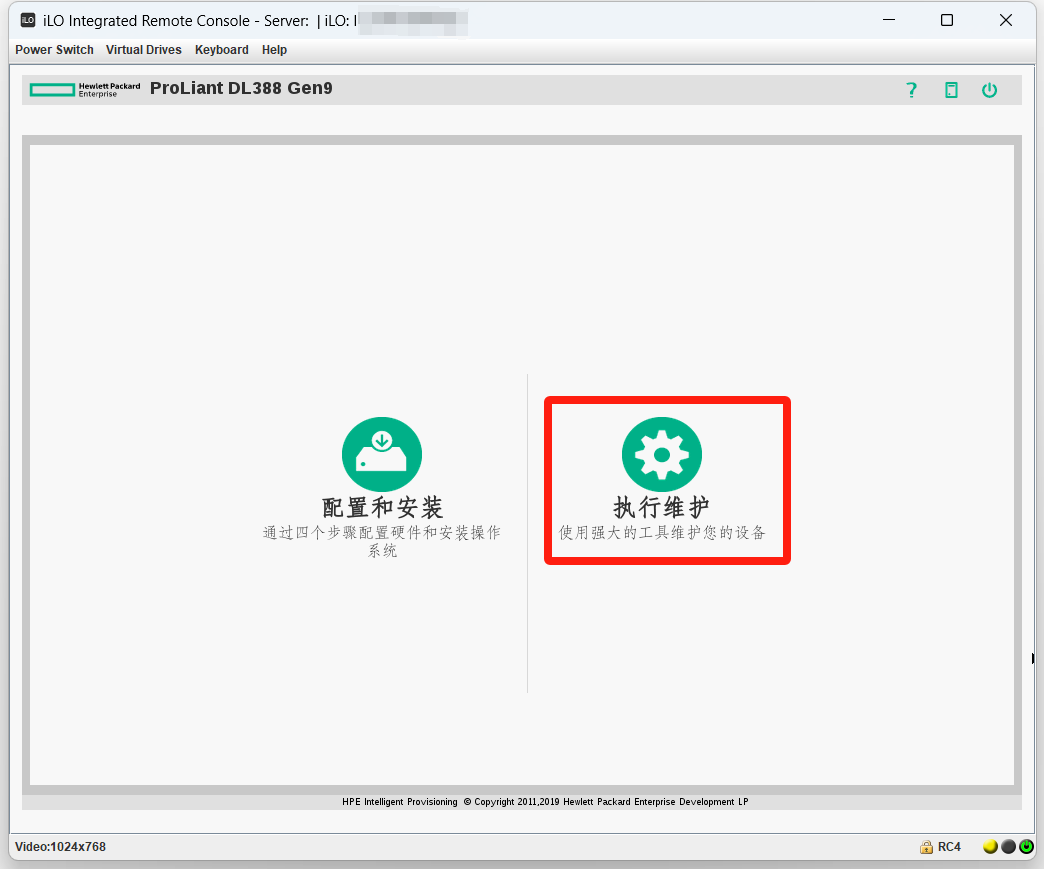Click the 配置和安装 drive download icon
The image size is (1044, 869).
click(382, 455)
